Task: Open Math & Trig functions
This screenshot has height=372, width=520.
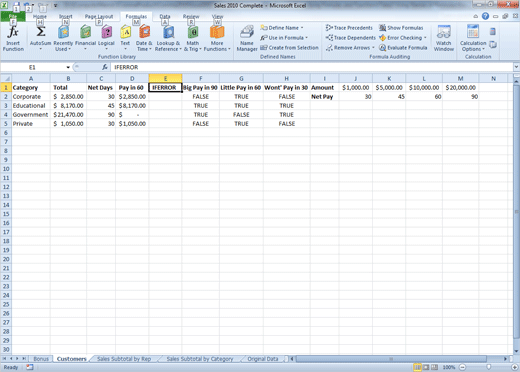Action: pos(193,39)
